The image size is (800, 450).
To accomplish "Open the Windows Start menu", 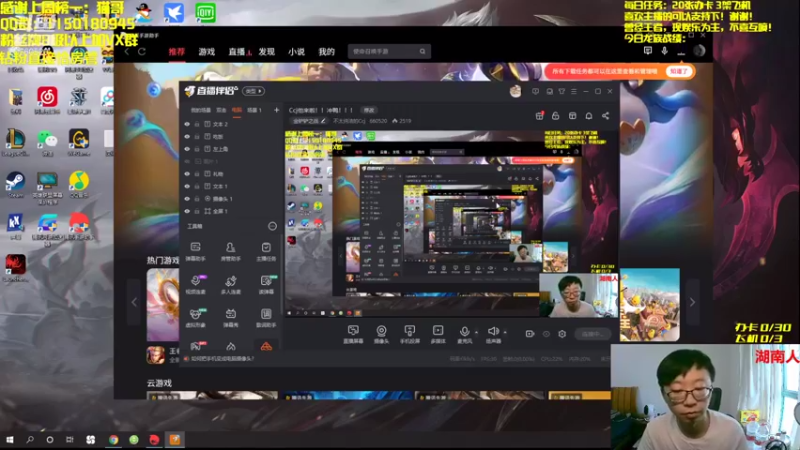I will [x=10, y=439].
